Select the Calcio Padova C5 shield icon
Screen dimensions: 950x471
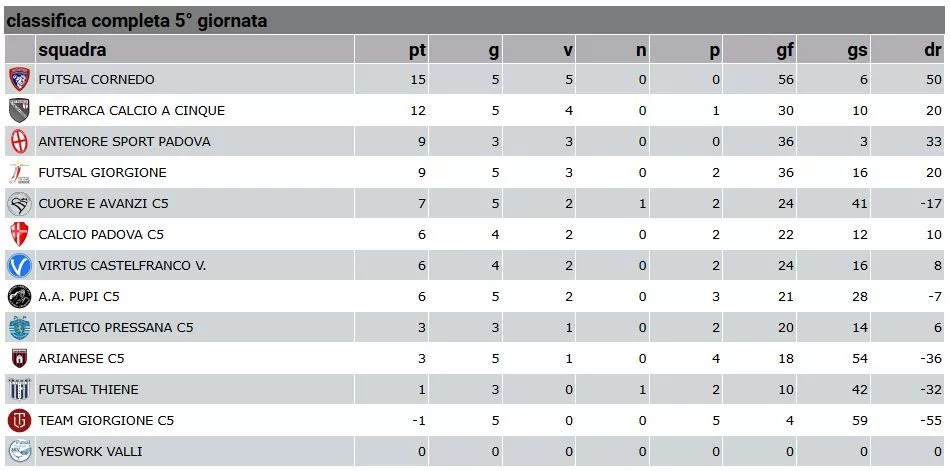(x=19, y=234)
